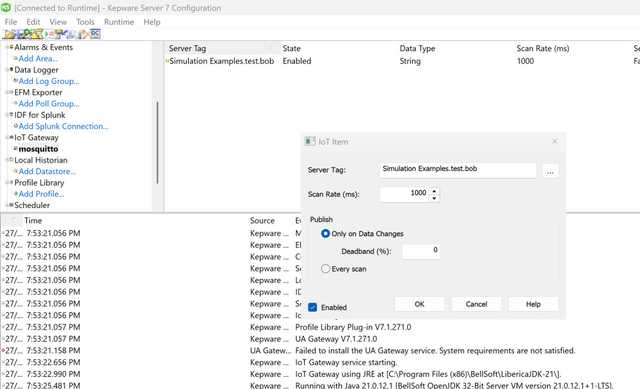Open the Edit menu

[33, 22]
